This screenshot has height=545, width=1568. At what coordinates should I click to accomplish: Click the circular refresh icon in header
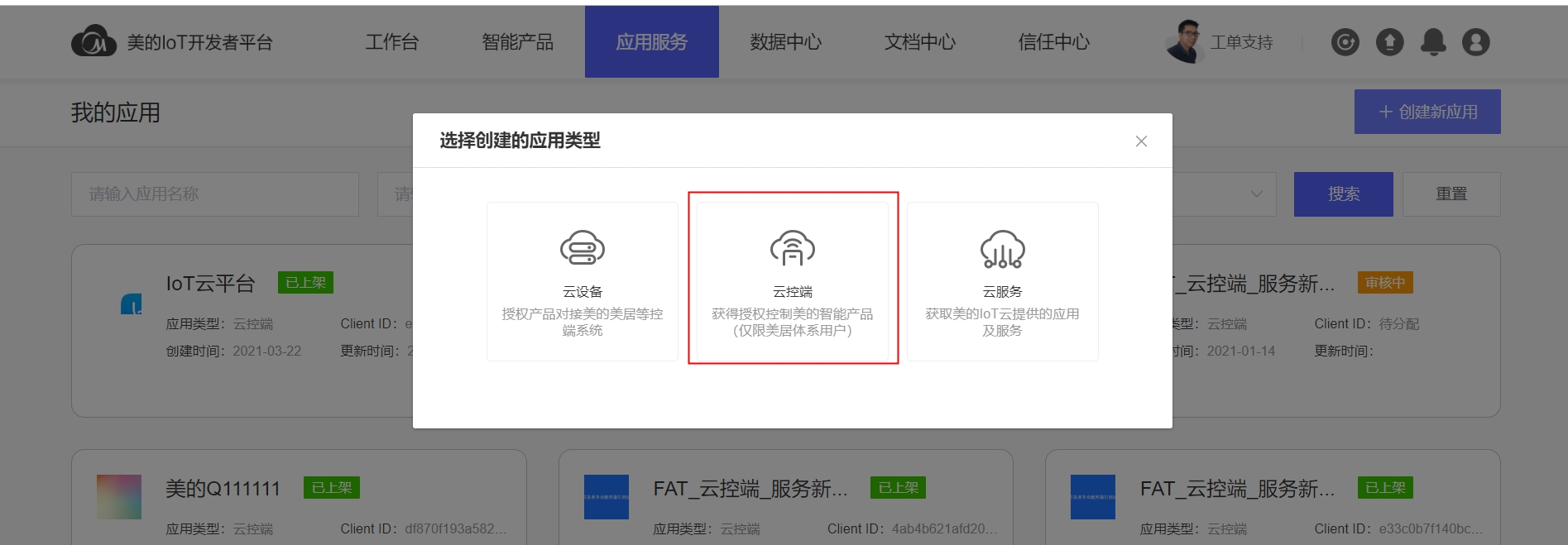pyautogui.click(x=1345, y=41)
